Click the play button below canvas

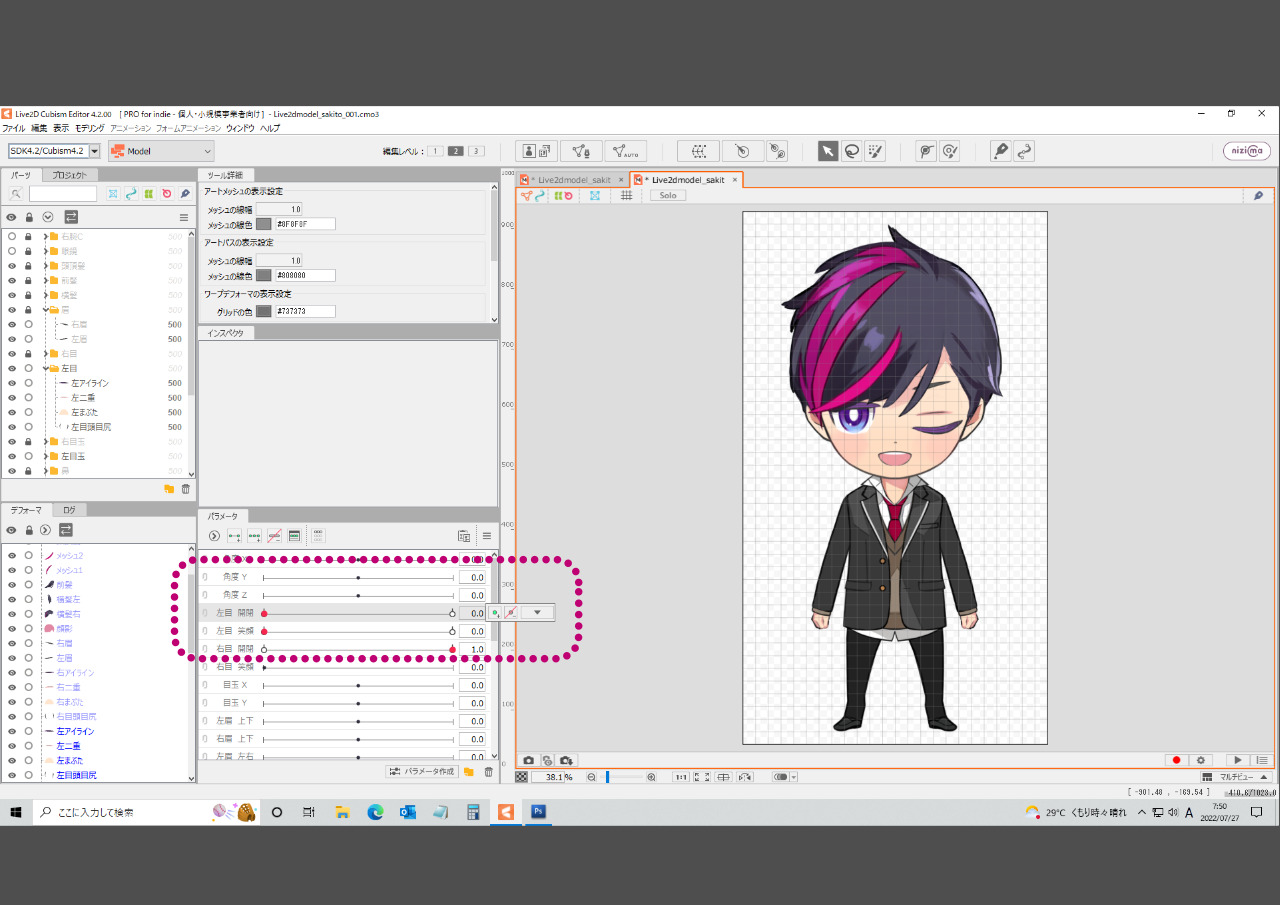tap(1238, 760)
